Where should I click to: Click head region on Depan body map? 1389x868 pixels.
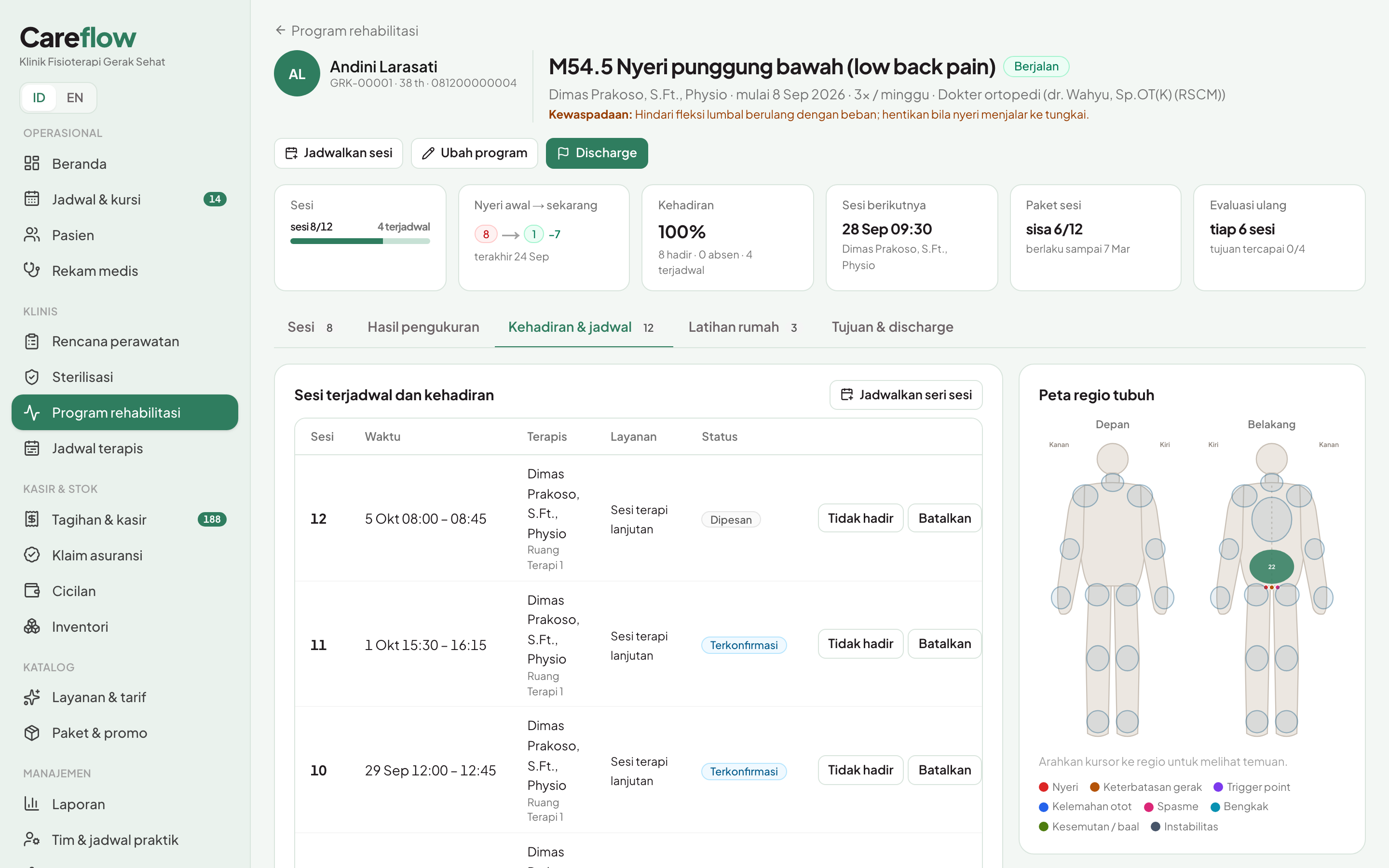tap(1112, 459)
